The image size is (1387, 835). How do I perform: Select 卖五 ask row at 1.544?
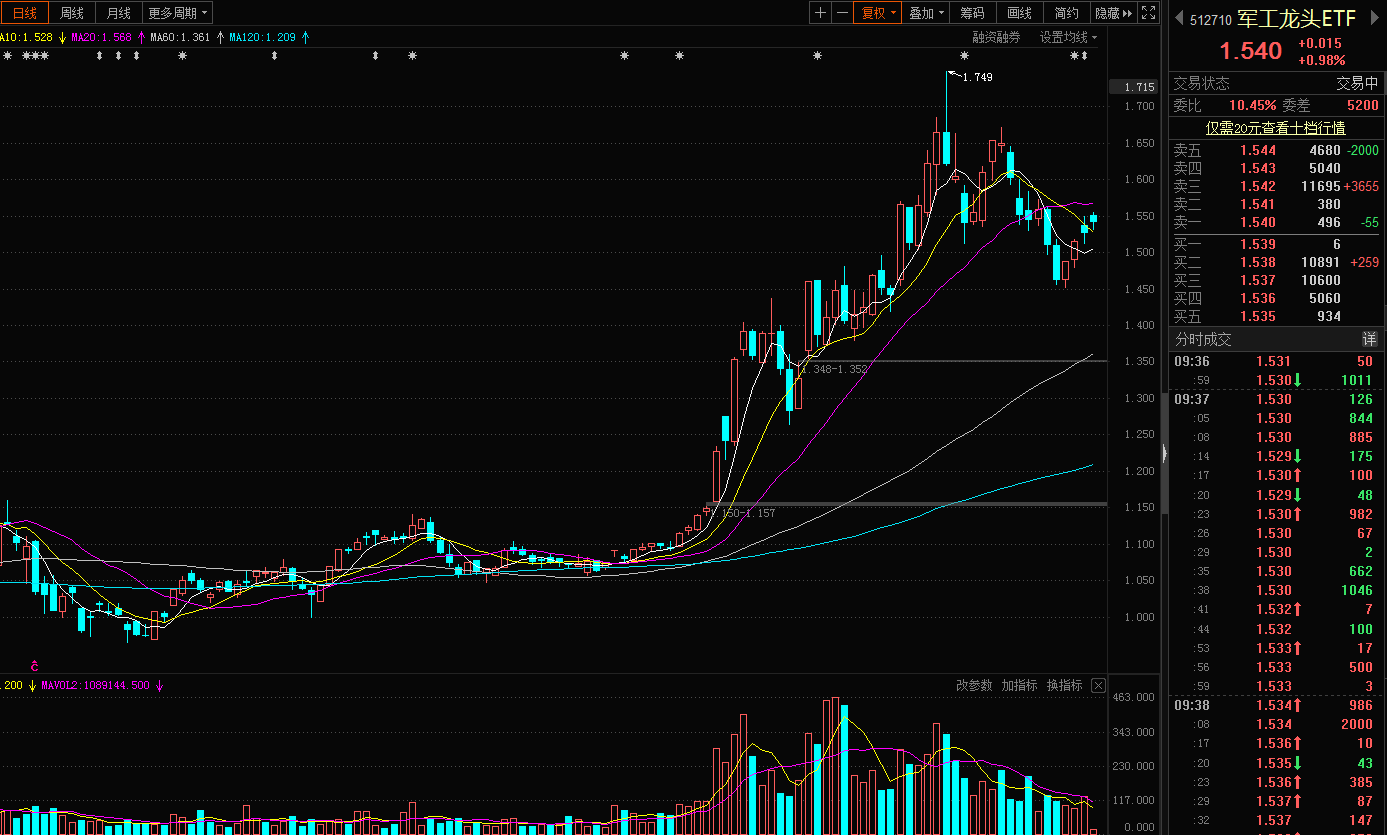click(x=1277, y=150)
